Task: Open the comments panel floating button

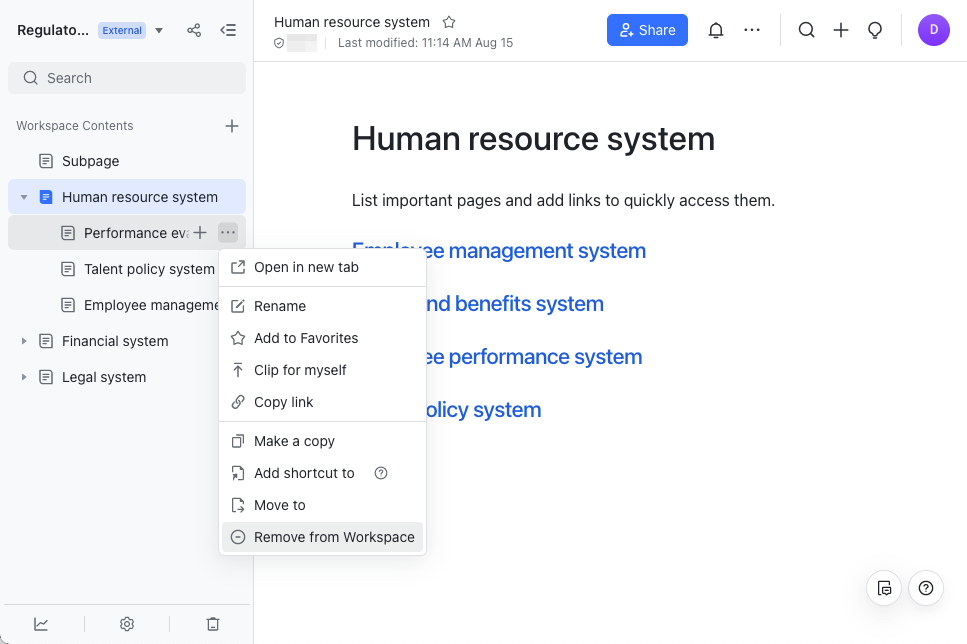Action: (x=884, y=588)
